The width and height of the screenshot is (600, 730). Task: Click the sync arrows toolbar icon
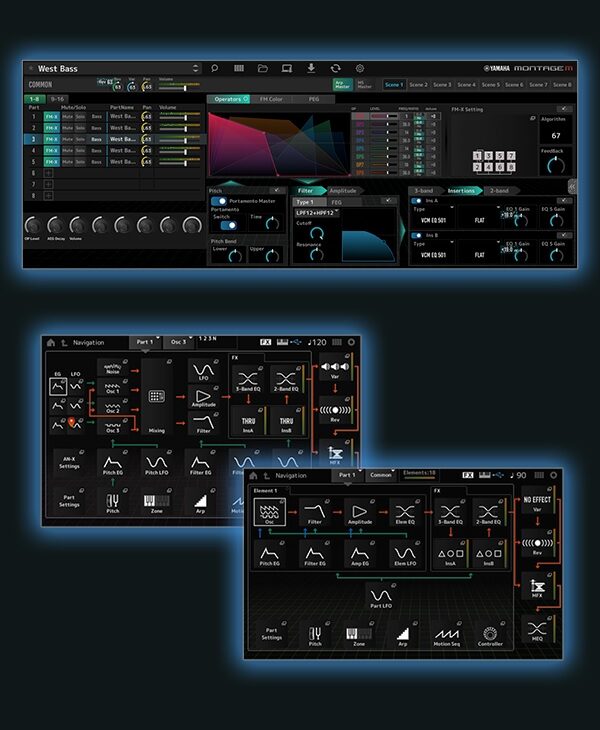click(x=336, y=68)
